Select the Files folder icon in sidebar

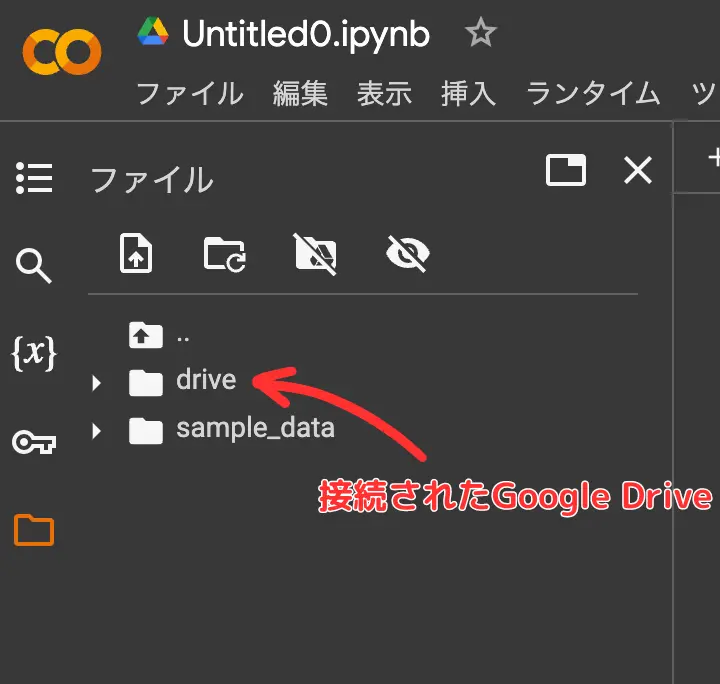34,529
